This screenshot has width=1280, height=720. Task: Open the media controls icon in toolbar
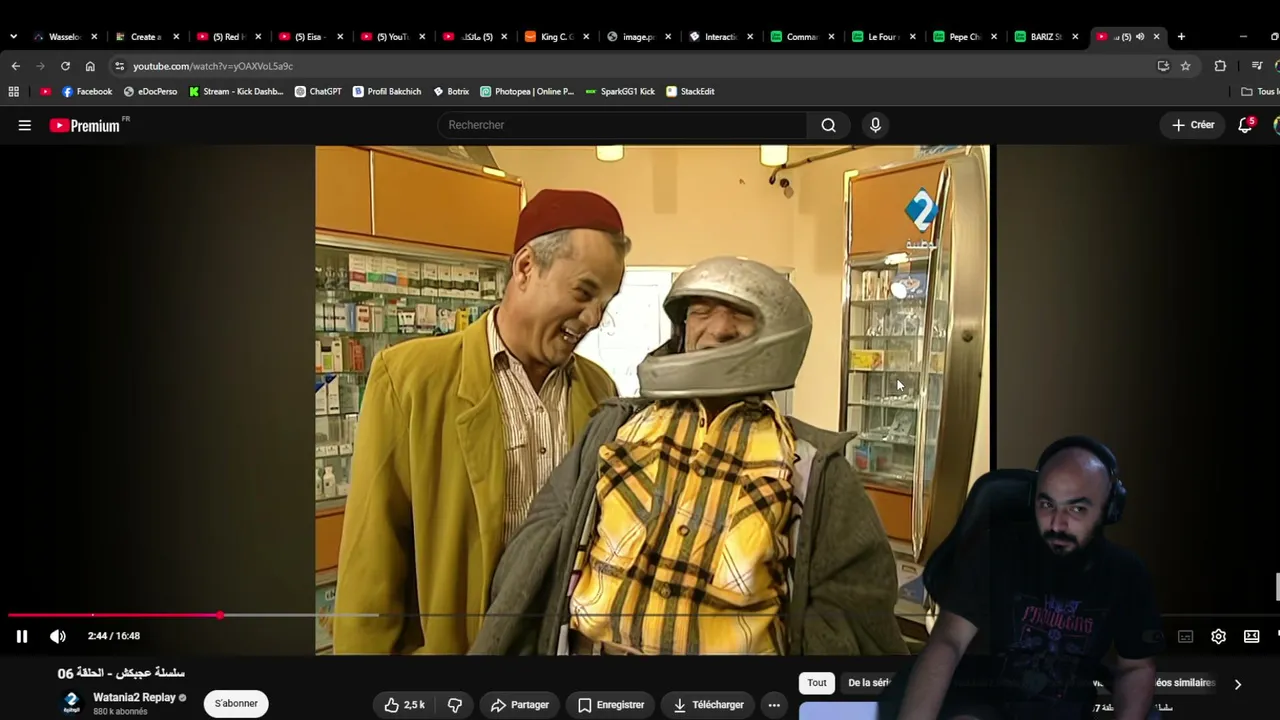1257,66
